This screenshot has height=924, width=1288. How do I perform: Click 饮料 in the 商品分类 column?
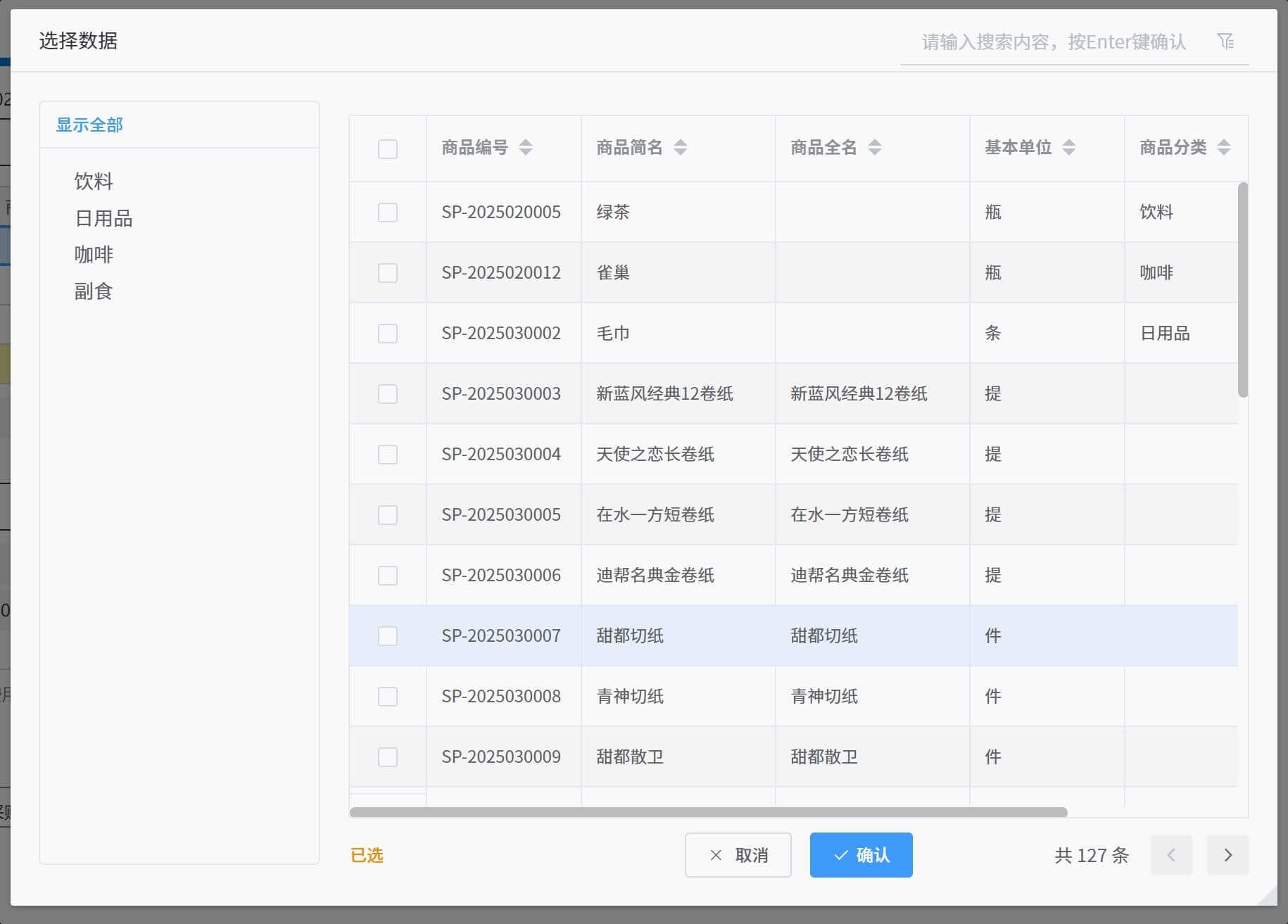pos(1156,212)
